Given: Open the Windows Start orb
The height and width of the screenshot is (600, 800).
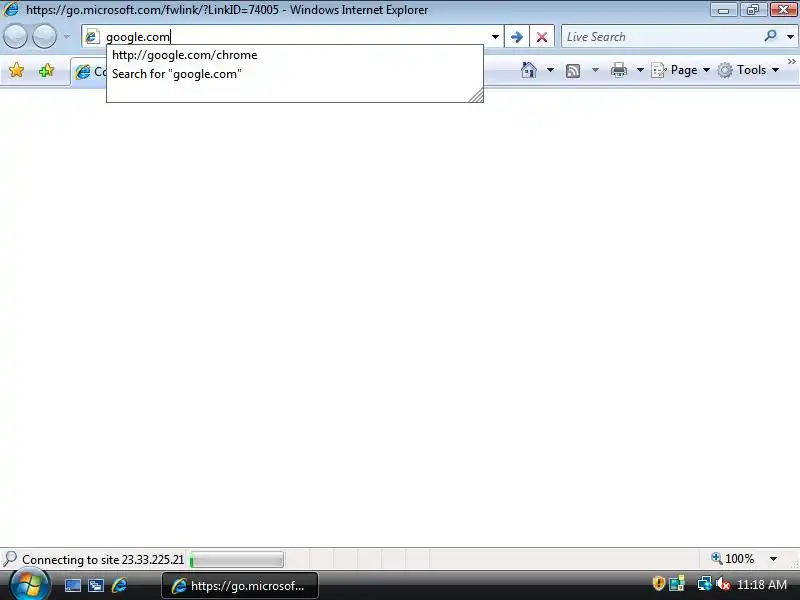Looking at the screenshot, I should coord(29,585).
